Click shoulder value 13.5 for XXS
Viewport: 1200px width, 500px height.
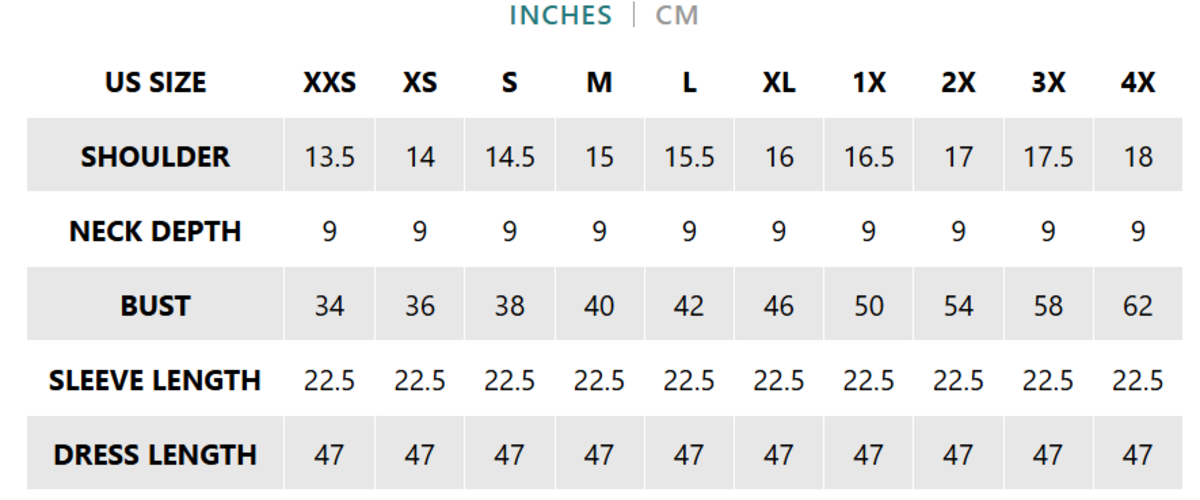click(x=329, y=157)
